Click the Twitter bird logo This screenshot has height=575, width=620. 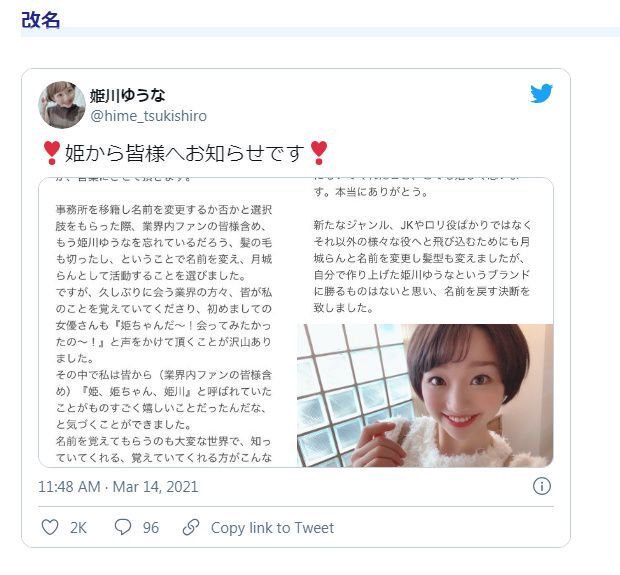tap(541, 93)
